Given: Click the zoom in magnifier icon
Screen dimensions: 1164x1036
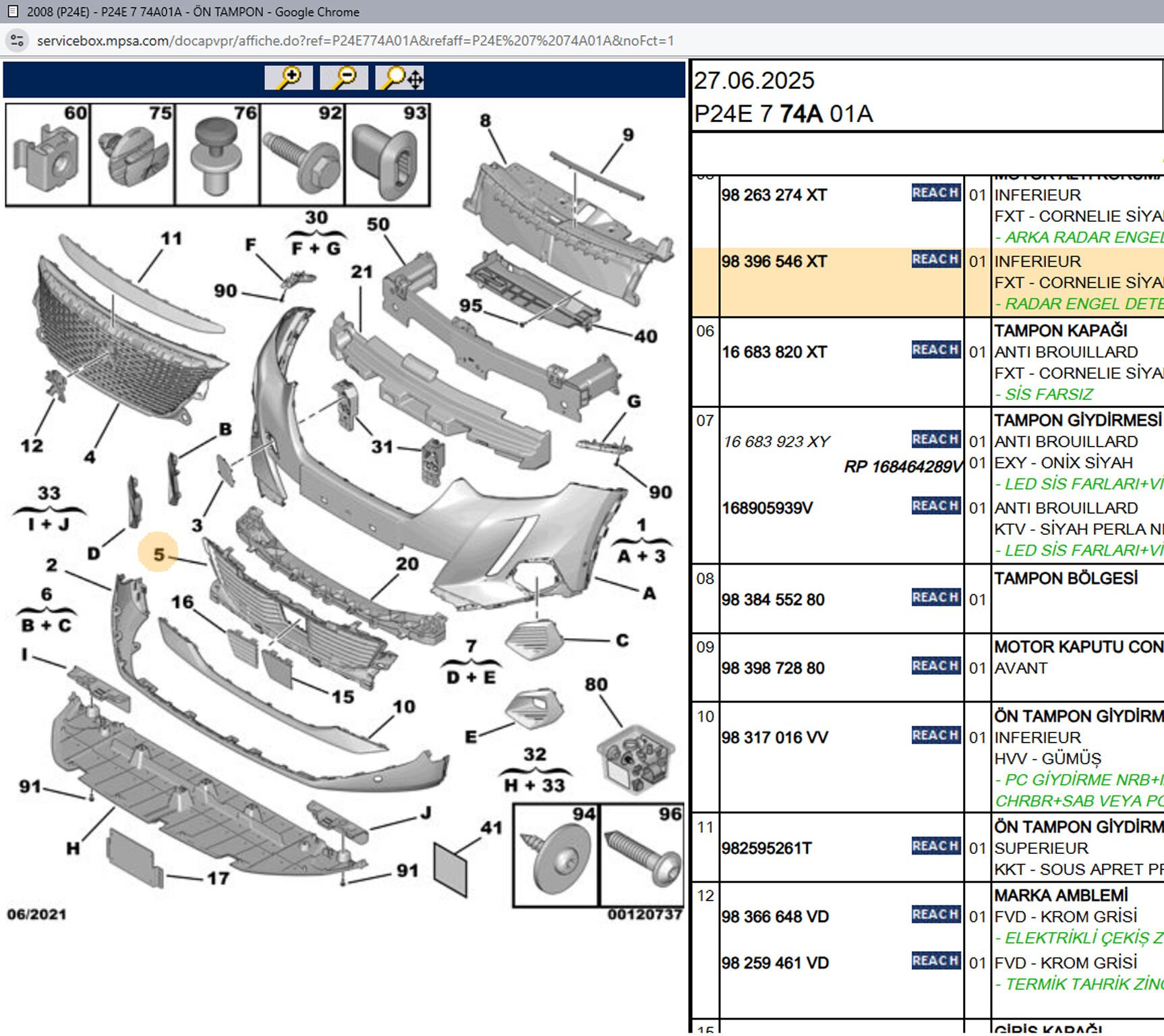Looking at the screenshot, I should [x=289, y=78].
